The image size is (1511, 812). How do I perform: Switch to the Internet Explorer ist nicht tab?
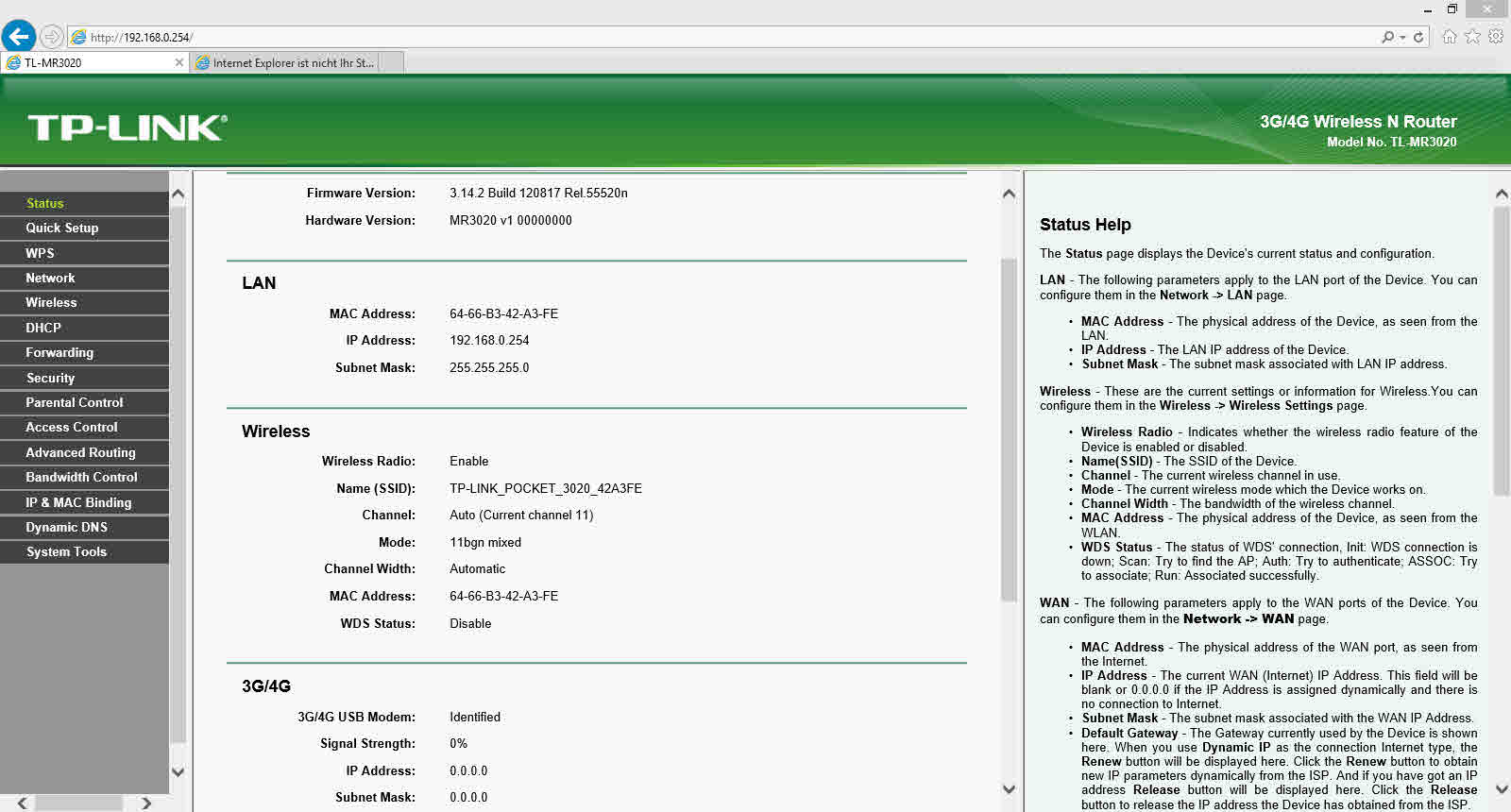tap(286, 62)
